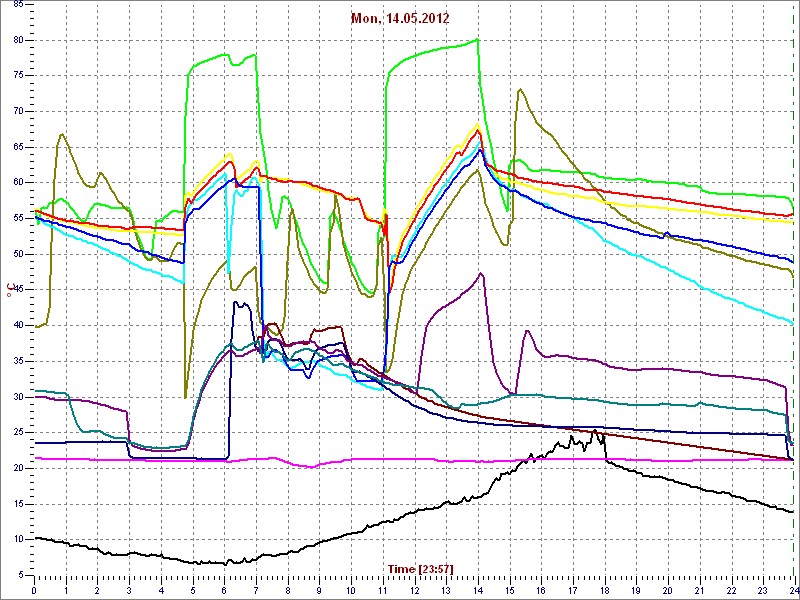Click the hour "2" time axis label

click(97, 589)
